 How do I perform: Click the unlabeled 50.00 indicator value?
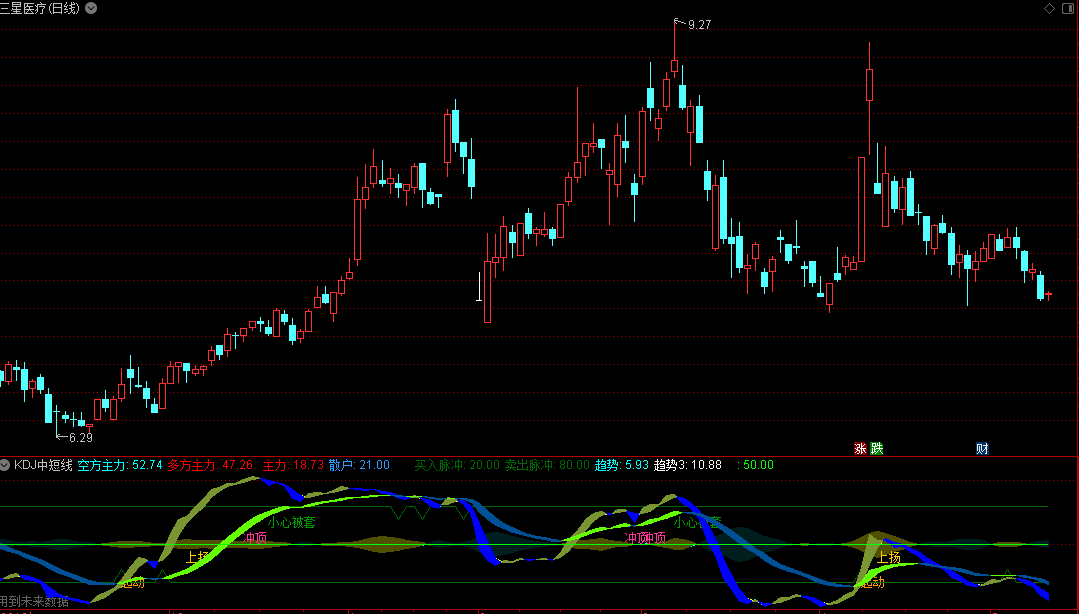point(756,465)
